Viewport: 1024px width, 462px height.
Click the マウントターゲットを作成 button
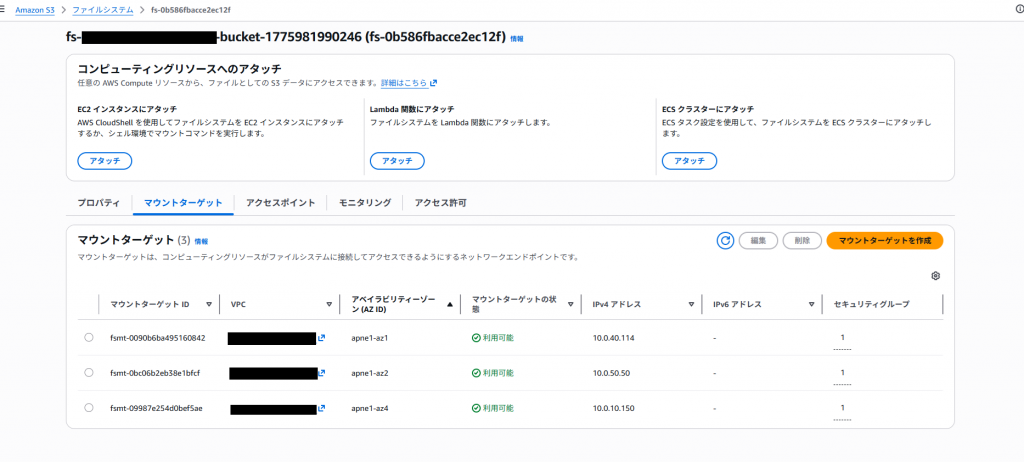(x=884, y=240)
